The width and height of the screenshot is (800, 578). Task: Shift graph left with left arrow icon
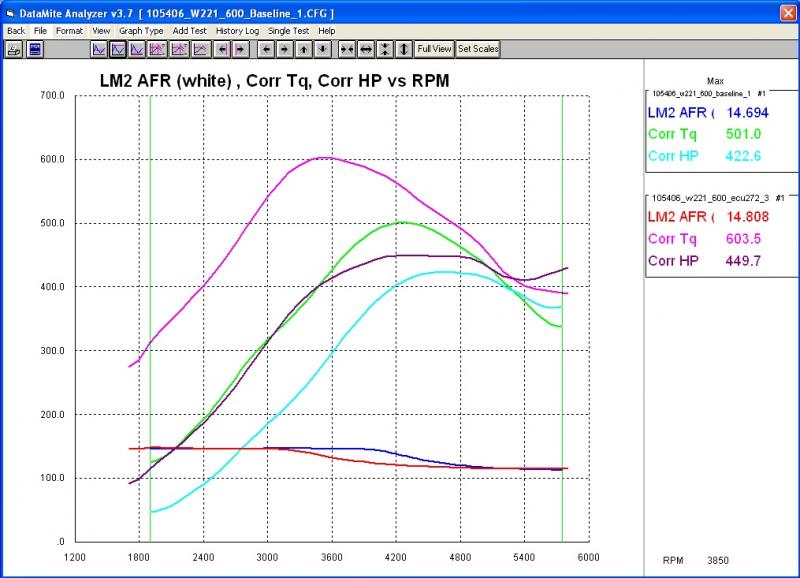(266, 49)
